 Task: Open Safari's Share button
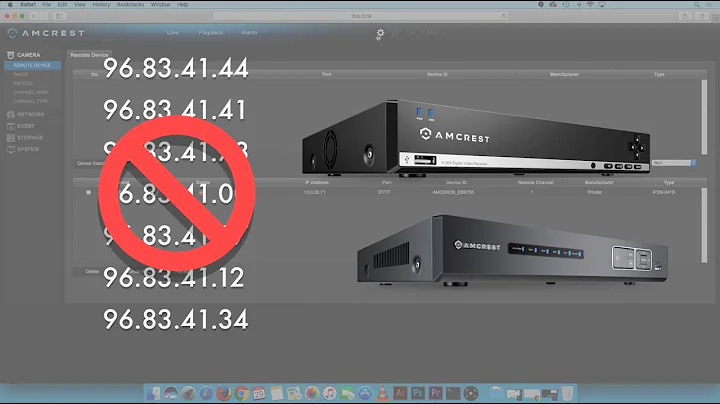685,16
